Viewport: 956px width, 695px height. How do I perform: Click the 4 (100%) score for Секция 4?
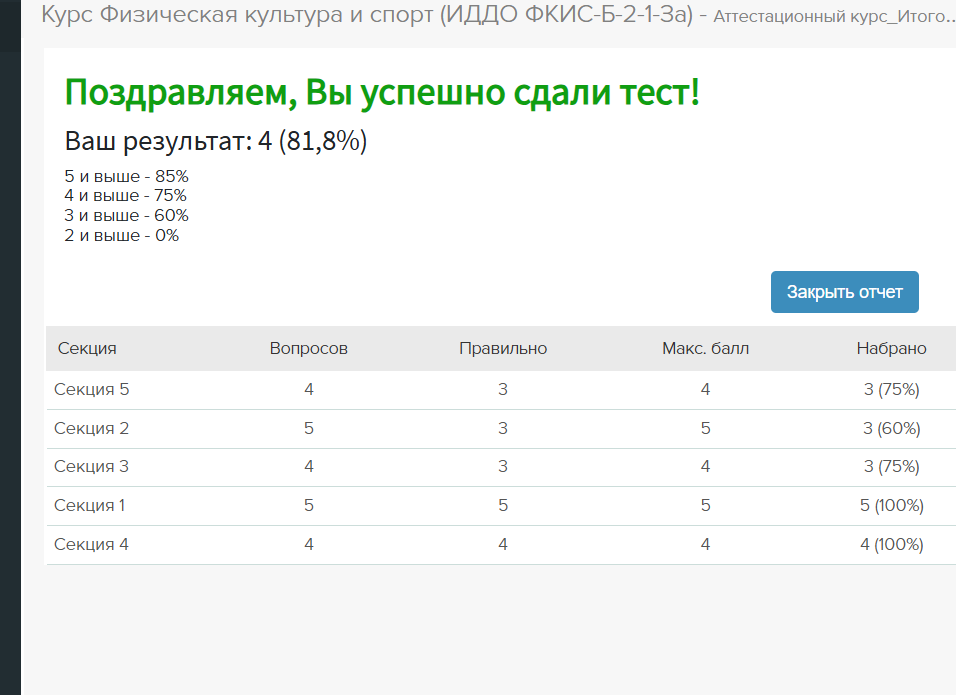[891, 544]
